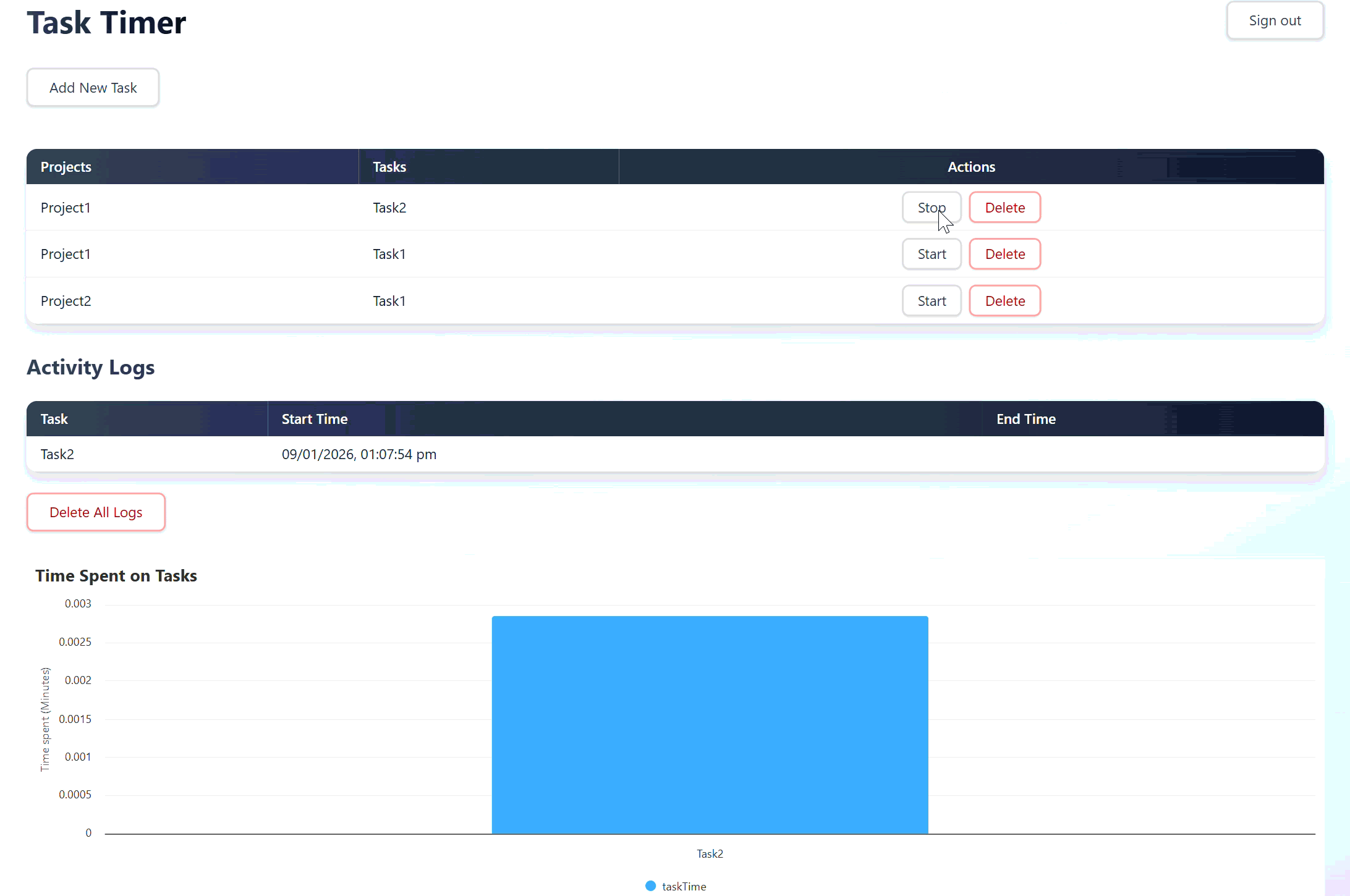Screen dimensions: 1350x896
Task: Click End Time column header in logs
Action: coord(1025,419)
